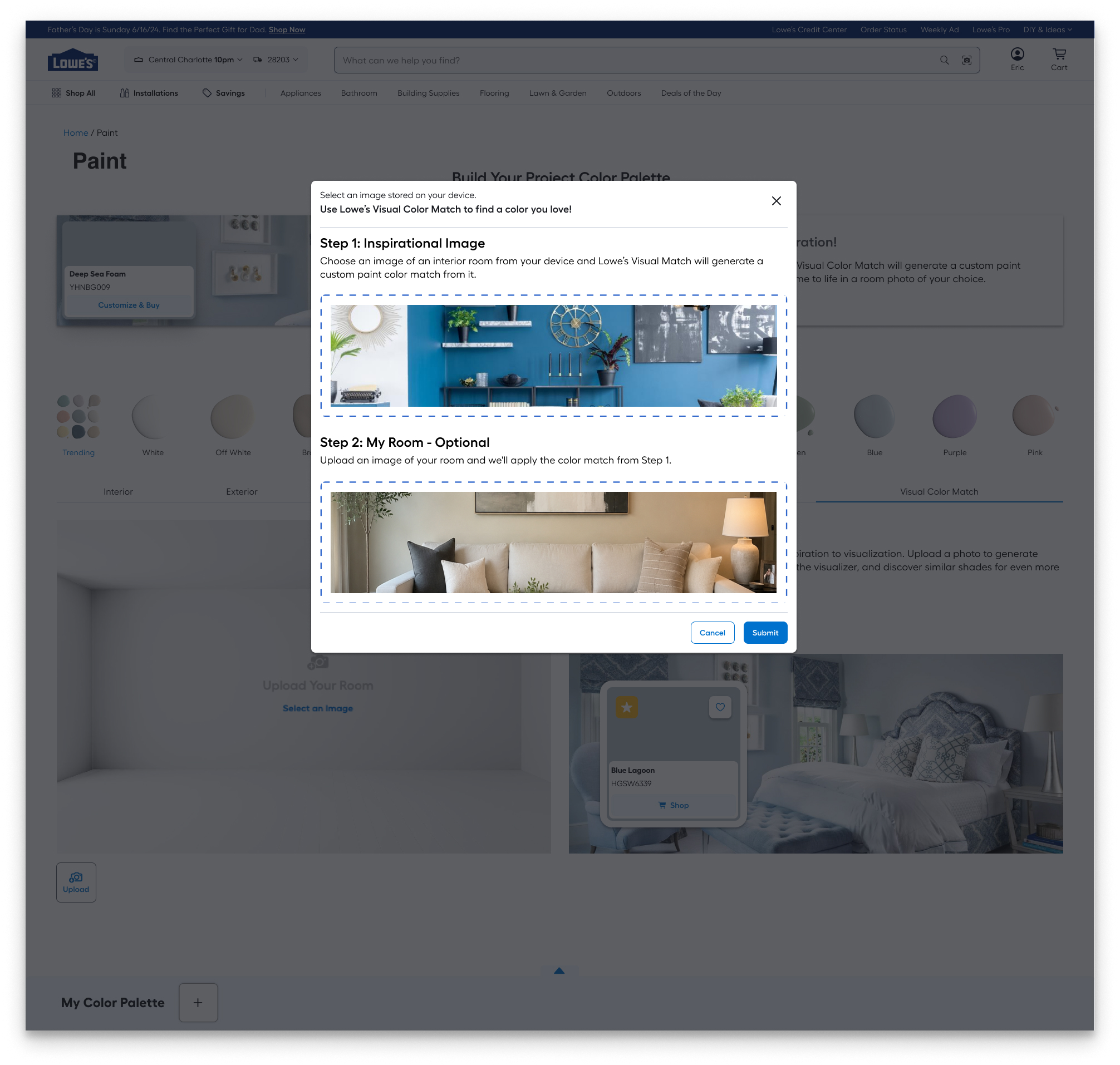Open the Cart icon
The width and height of the screenshot is (1120, 1065).
click(x=1059, y=59)
